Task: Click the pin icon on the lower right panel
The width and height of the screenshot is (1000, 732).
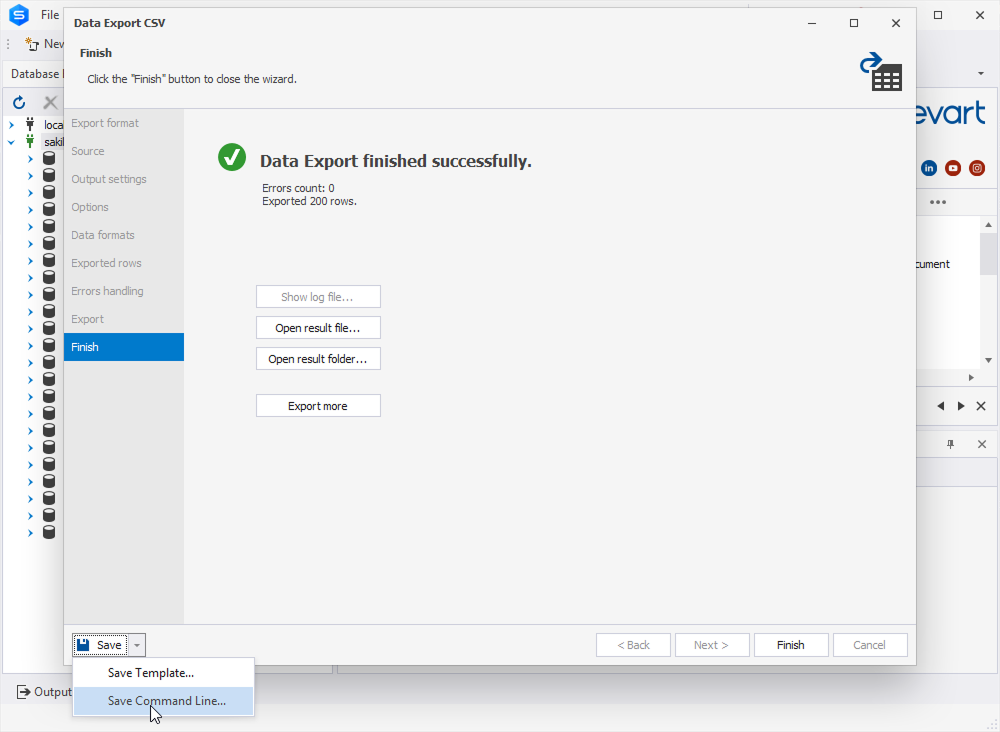Action: click(951, 444)
